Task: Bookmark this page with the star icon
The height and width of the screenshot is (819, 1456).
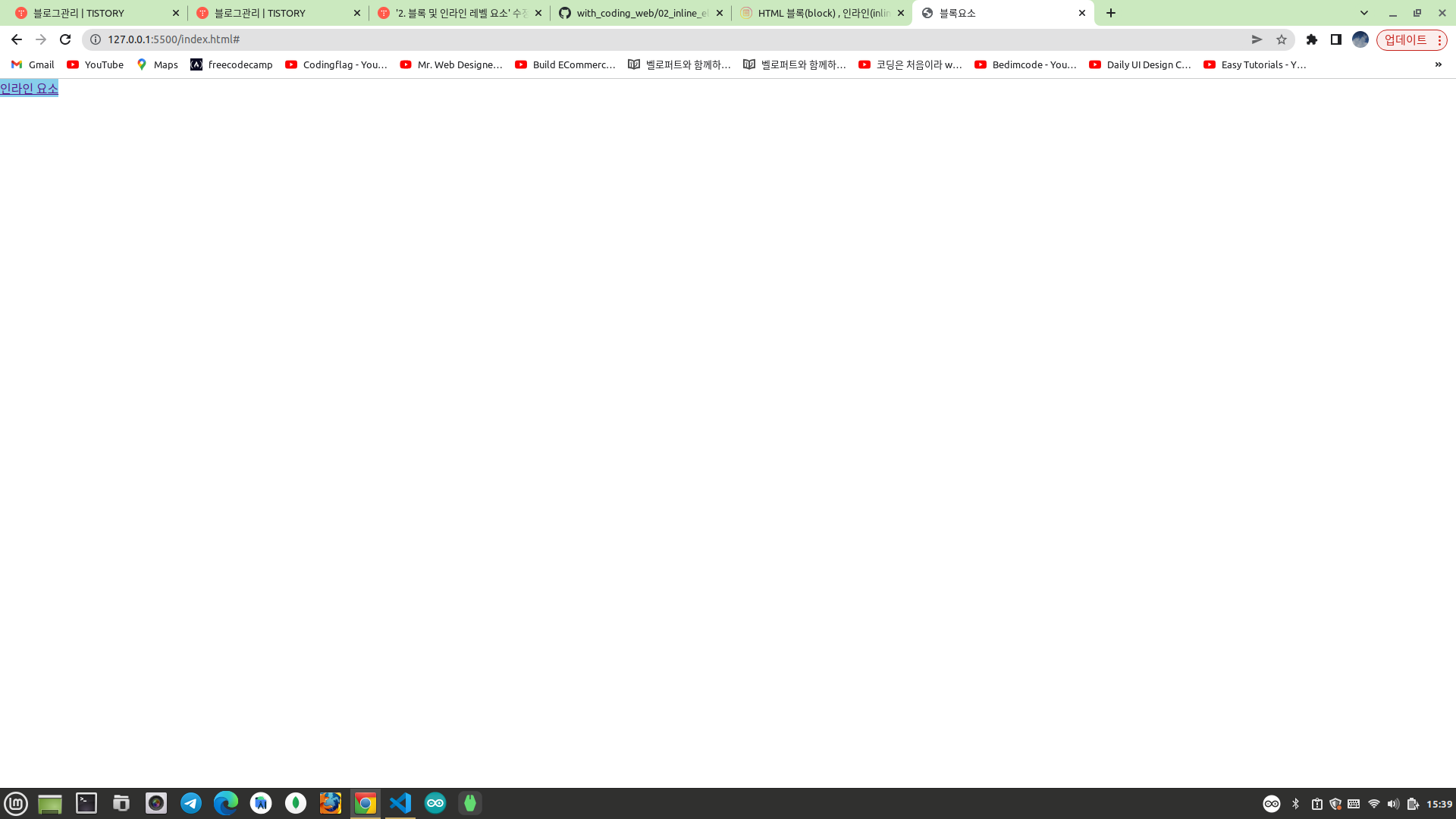Action: [1282, 39]
